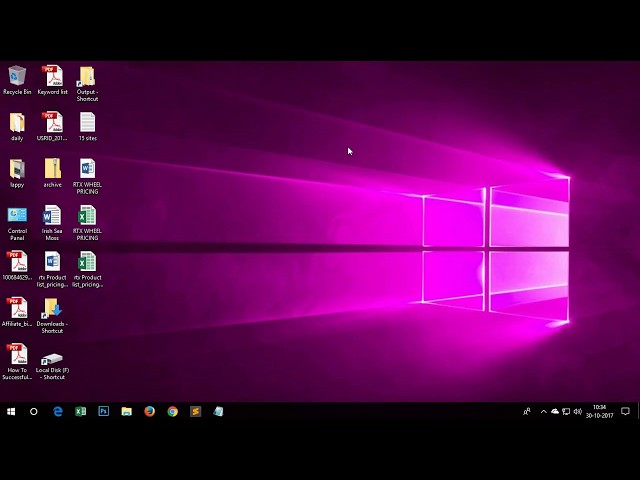Select the 100684629... PDF file icon
The height and width of the screenshot is (480, 640).
tap(17, 266)
